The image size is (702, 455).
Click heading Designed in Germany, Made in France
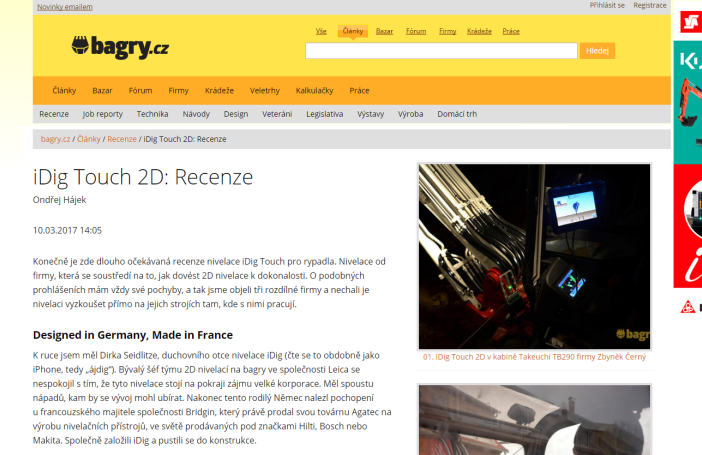pos(133,335)
